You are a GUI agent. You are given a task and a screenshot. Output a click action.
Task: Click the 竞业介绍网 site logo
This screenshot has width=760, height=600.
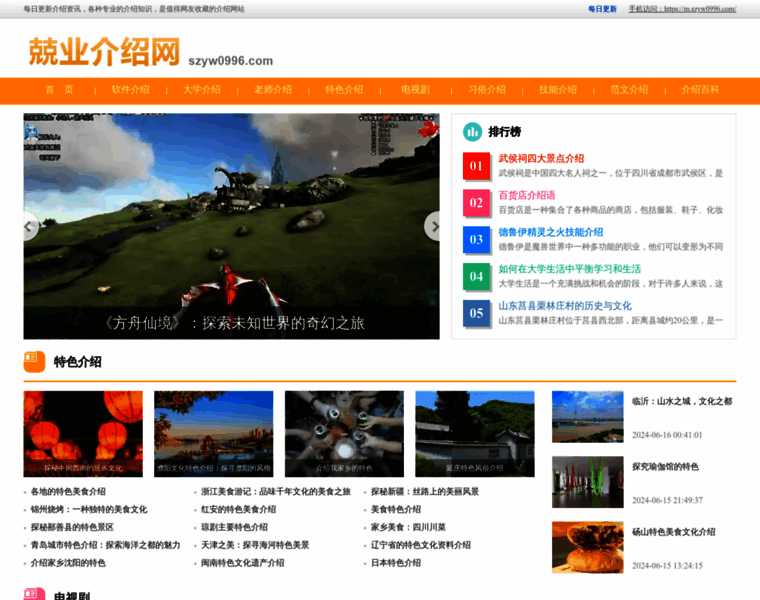click(104, 52)
